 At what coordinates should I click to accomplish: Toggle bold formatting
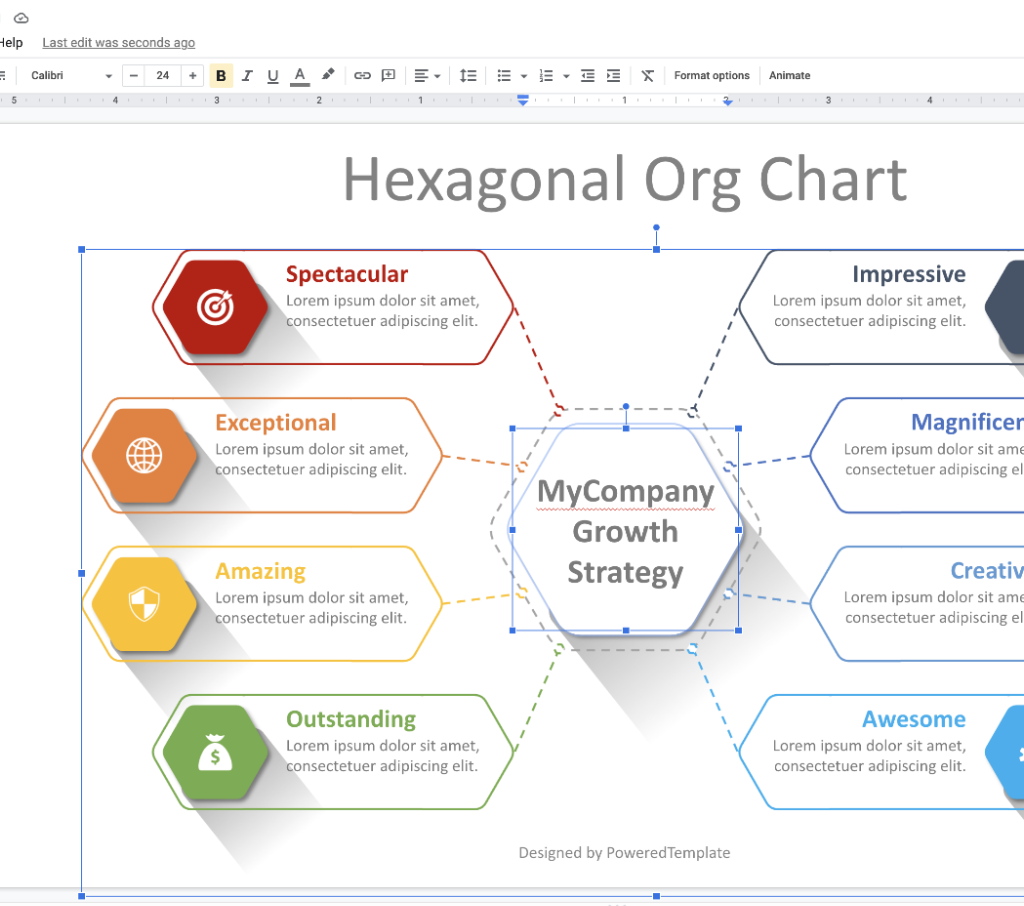pos(221,76)
